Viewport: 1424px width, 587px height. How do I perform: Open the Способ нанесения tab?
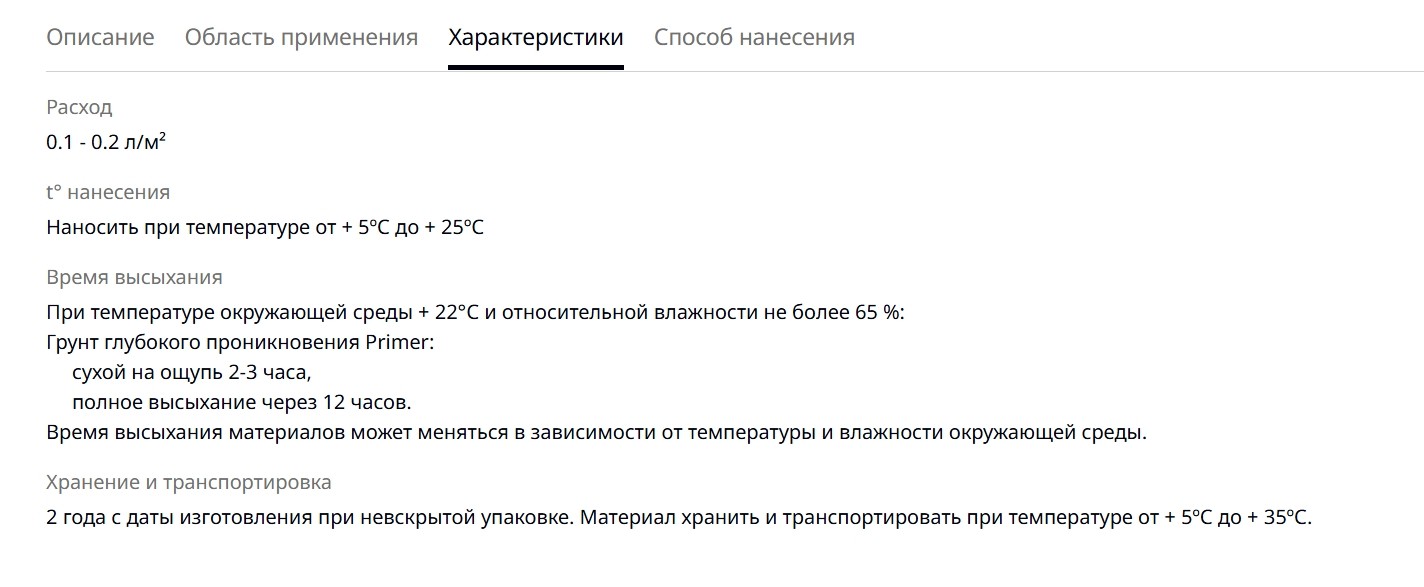(x=754, y=38)
